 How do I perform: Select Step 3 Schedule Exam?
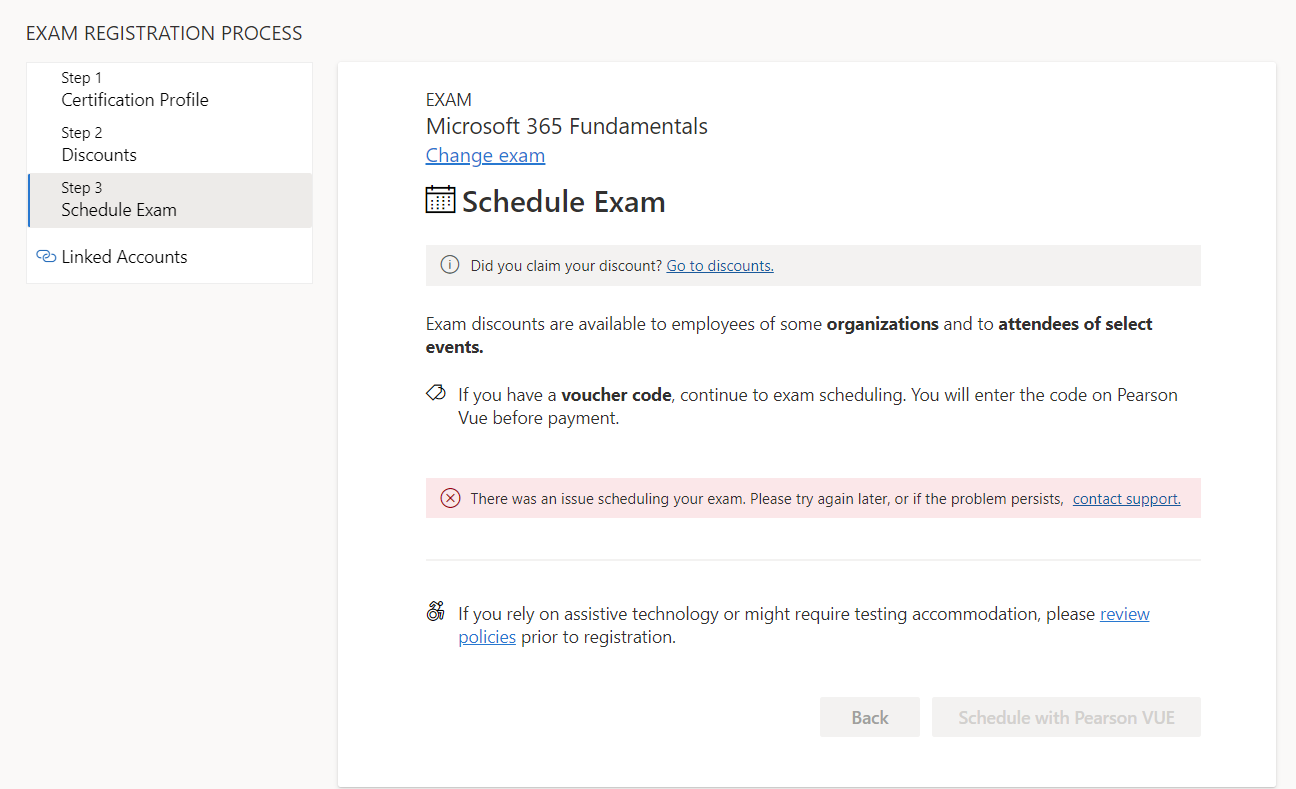pyautogui.click(x=119, y=200)
